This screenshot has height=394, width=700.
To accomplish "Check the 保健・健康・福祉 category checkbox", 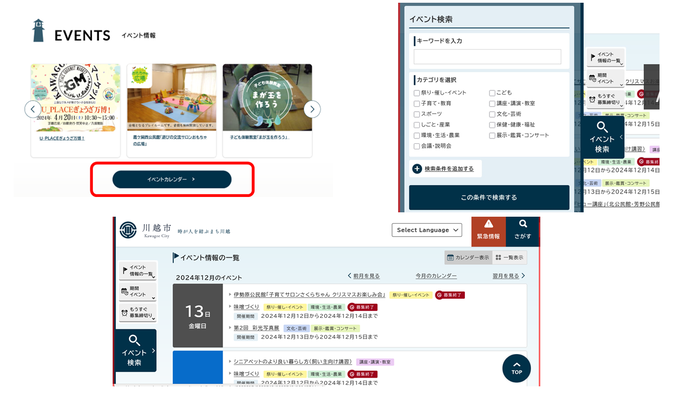I will (492, 125).
